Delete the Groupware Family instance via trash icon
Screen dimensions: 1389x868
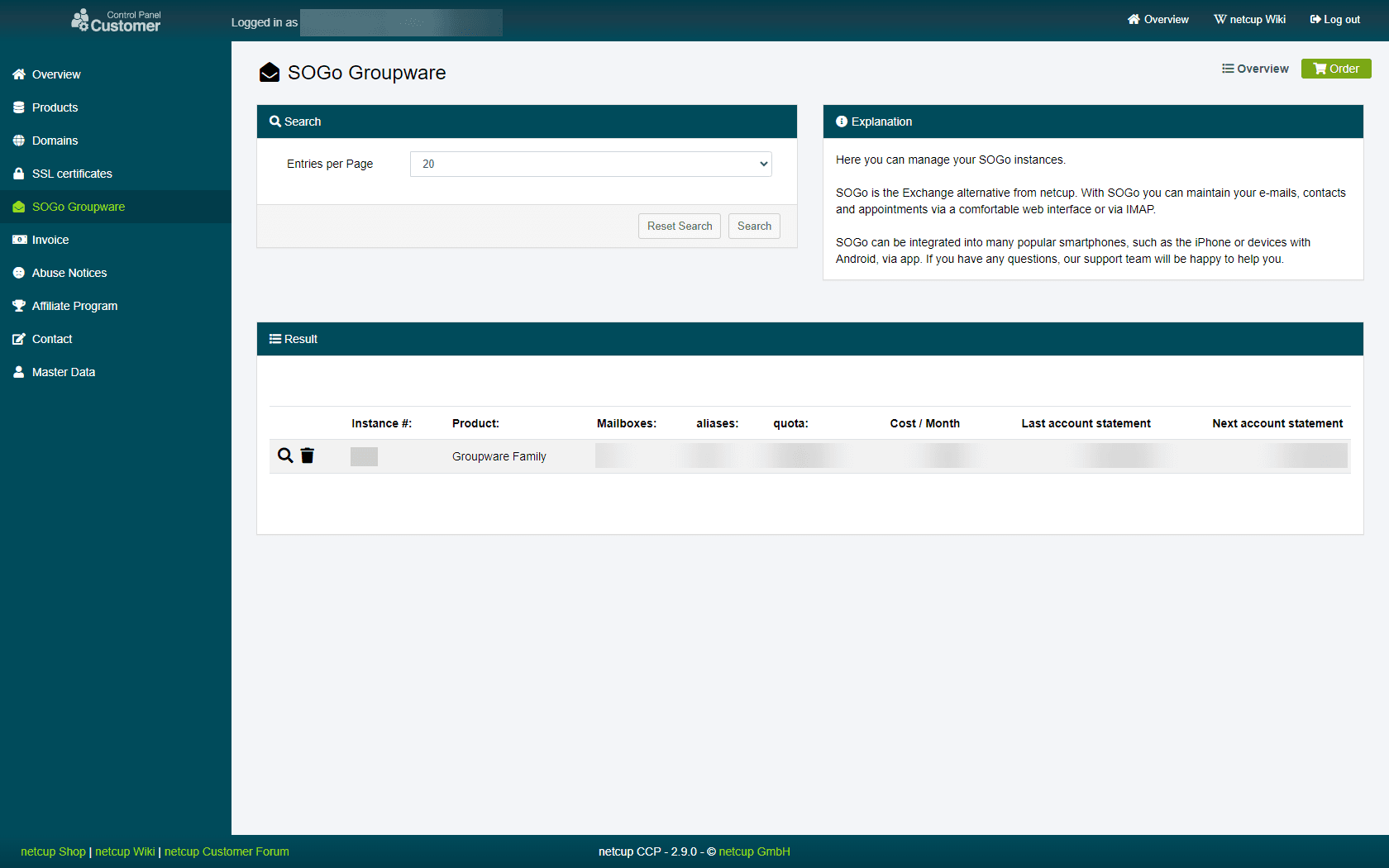(x=307, y=455)
